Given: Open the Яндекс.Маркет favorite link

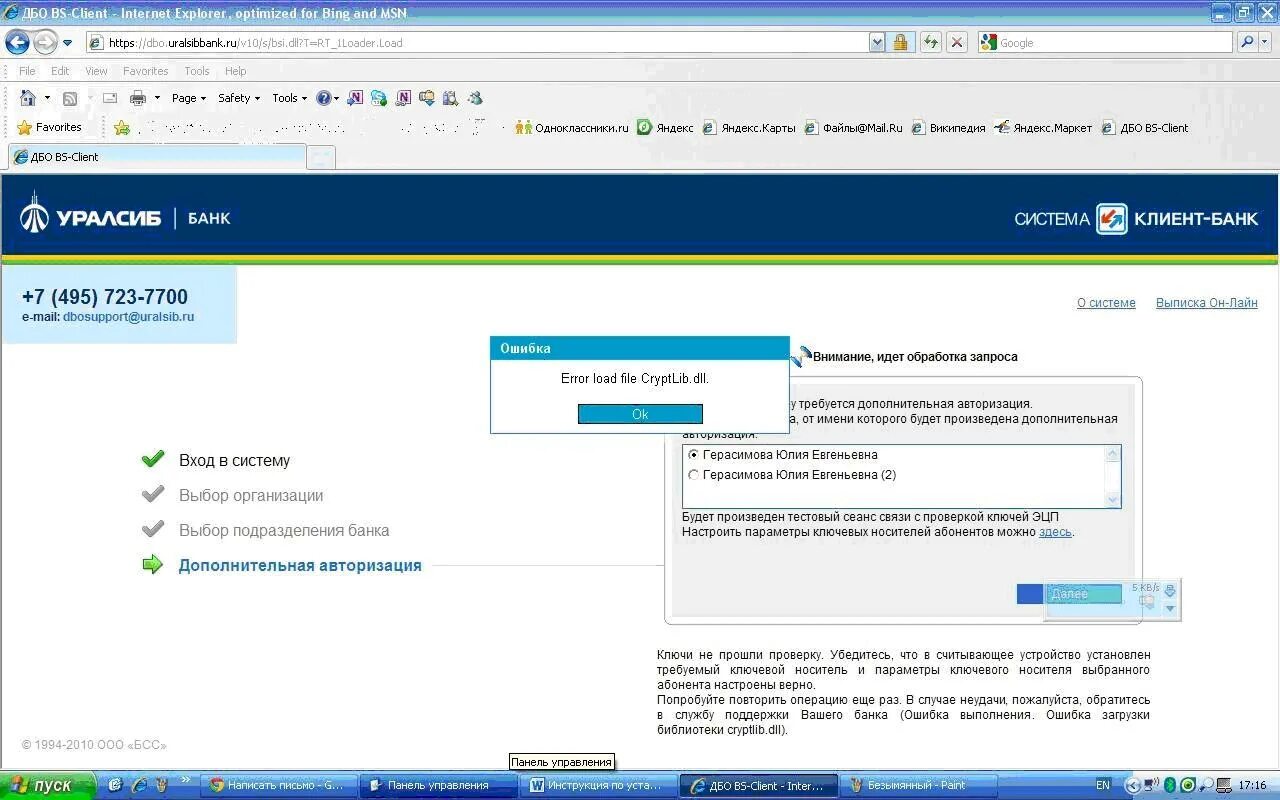Looking at the screenshot, I should (1043, 127).
